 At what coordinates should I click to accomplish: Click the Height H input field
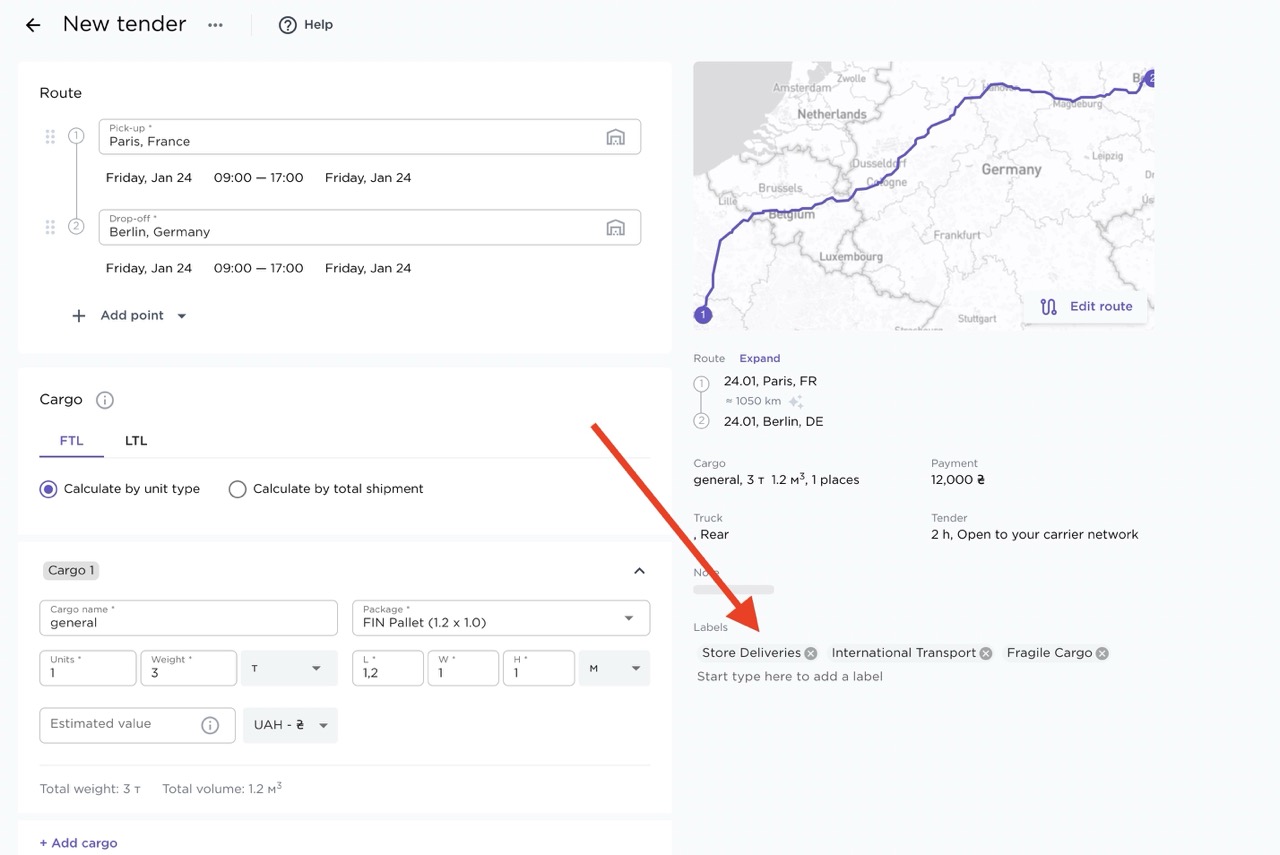[539, 668]
